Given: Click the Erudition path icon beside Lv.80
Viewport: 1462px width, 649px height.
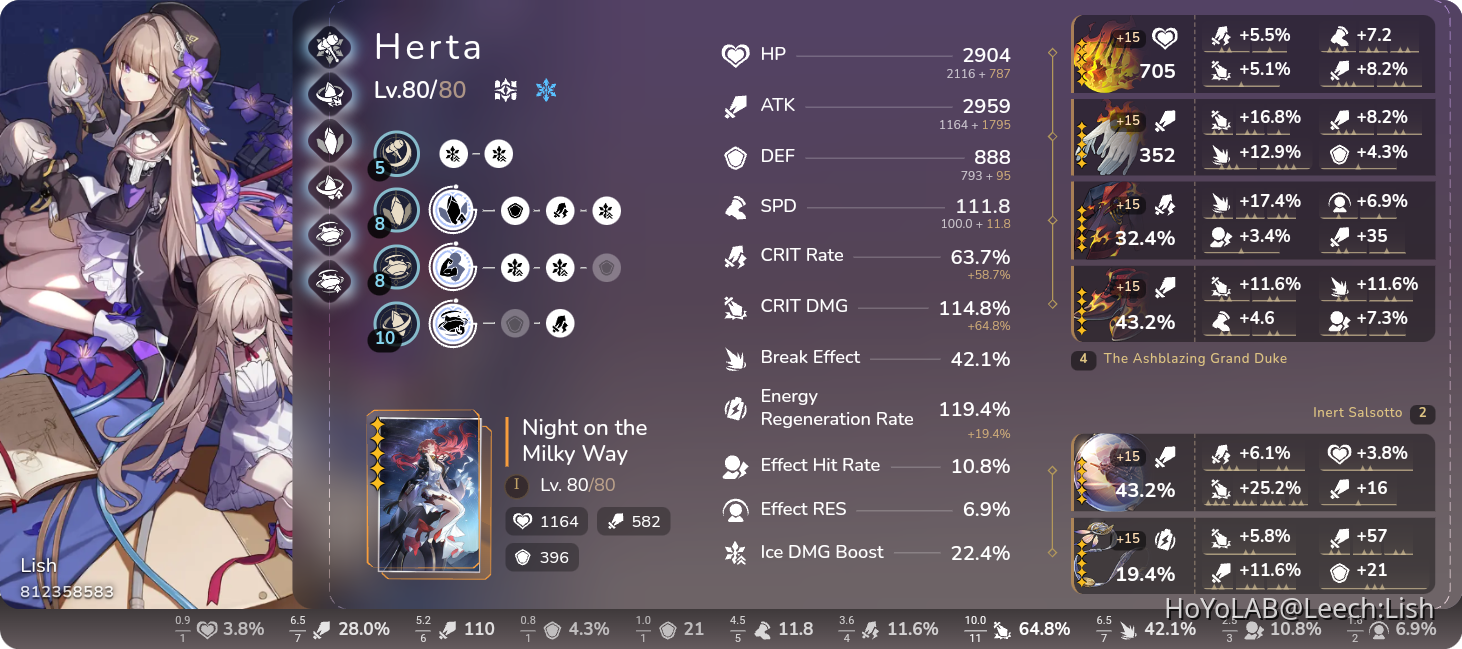Looking at the screenshot, I should point(505,89).
